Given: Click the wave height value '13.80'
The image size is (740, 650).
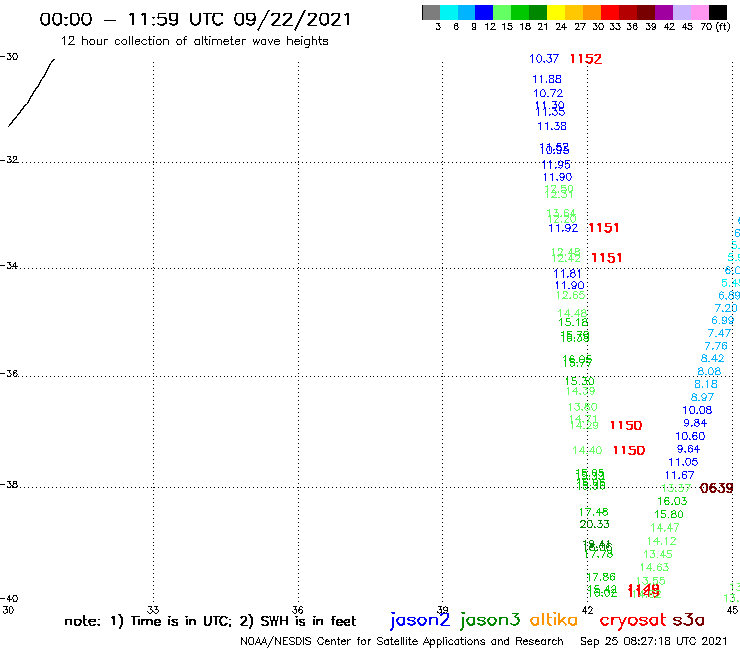Looking at the screenshot, I should click(583, 407).
